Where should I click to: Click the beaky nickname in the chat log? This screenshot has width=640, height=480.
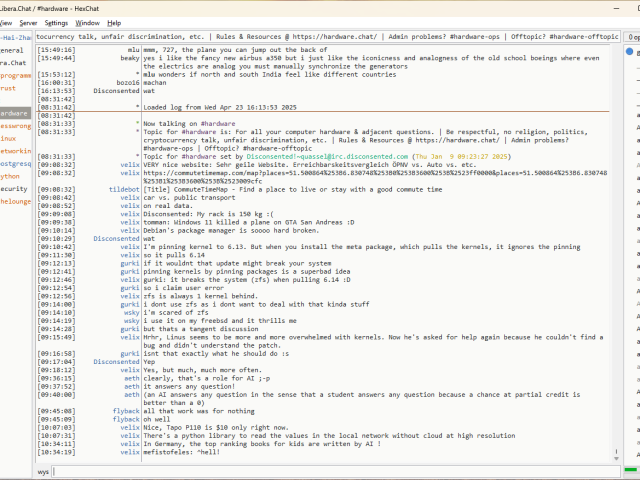(x=129, y=58)
